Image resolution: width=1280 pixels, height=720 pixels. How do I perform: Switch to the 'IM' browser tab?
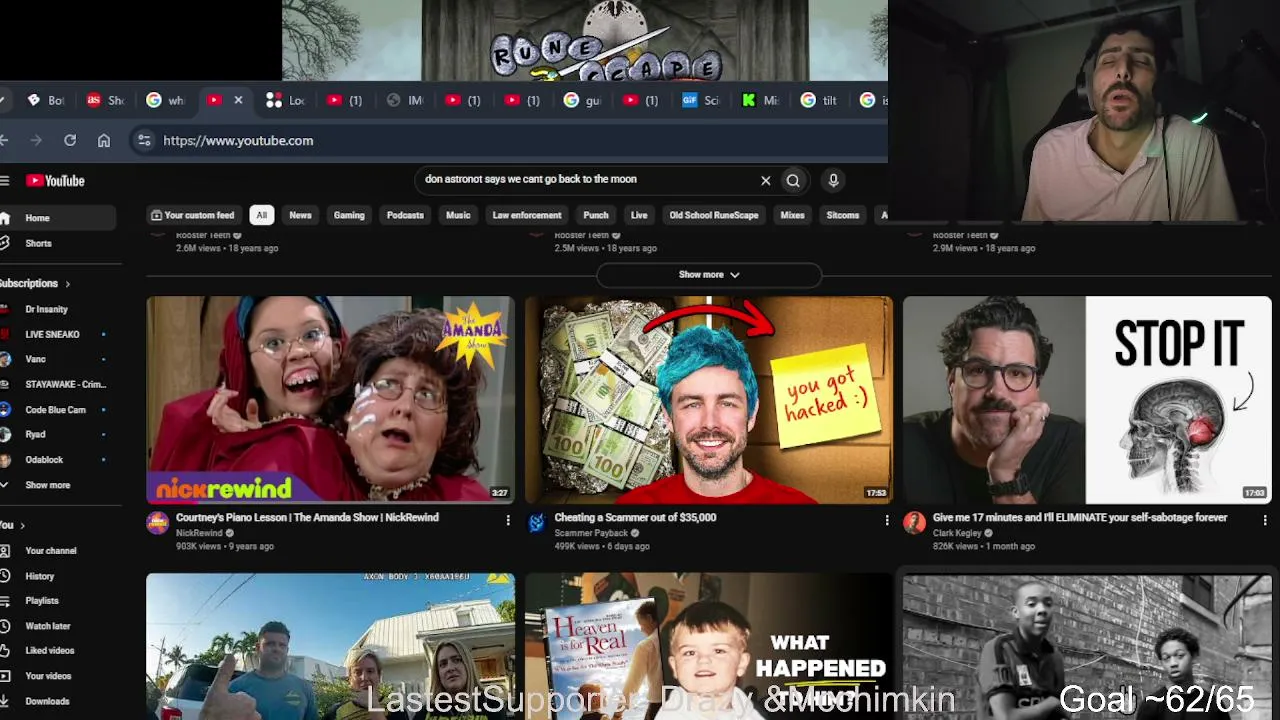[x=405, y=100]
